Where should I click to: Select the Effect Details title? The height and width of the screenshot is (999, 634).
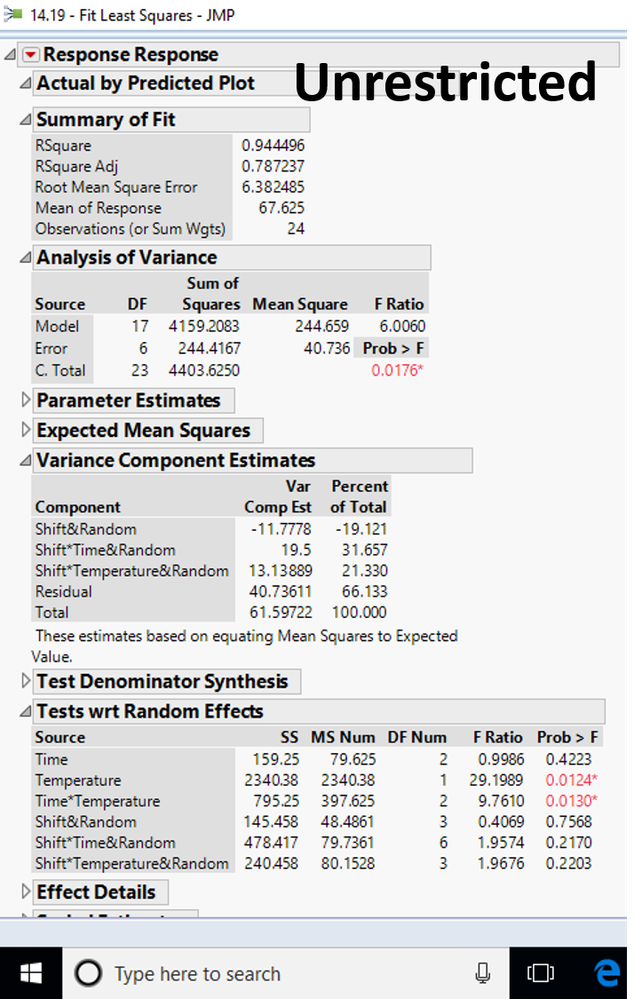[x=101, y=892]
